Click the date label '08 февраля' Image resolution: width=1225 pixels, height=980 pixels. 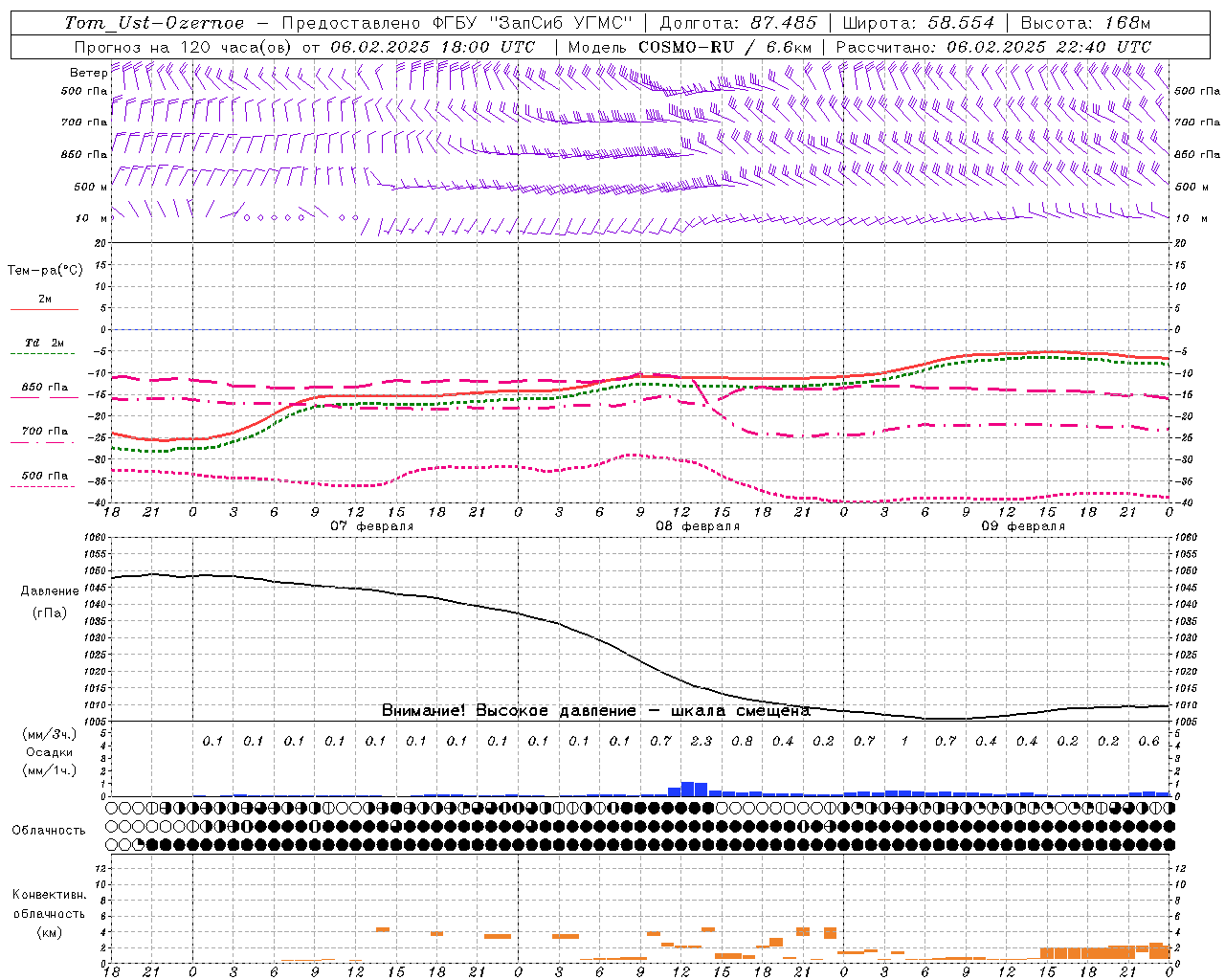[698, 526]
